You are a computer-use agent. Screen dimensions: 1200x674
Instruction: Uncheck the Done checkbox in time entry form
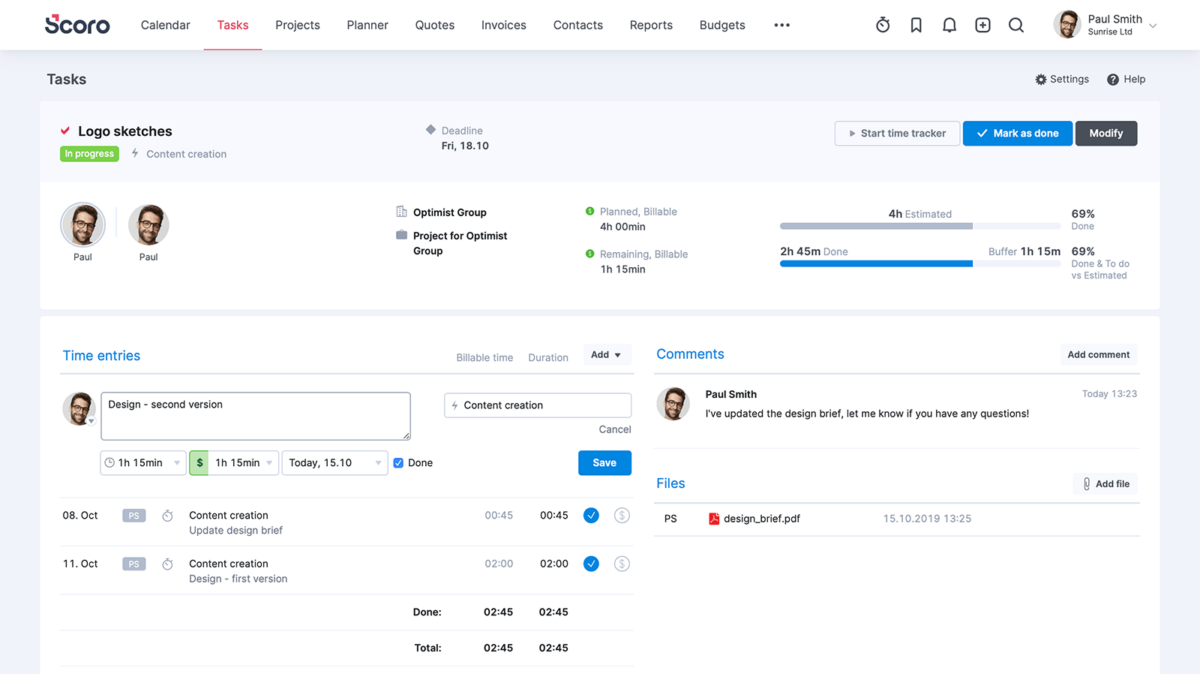pos(397,462)
